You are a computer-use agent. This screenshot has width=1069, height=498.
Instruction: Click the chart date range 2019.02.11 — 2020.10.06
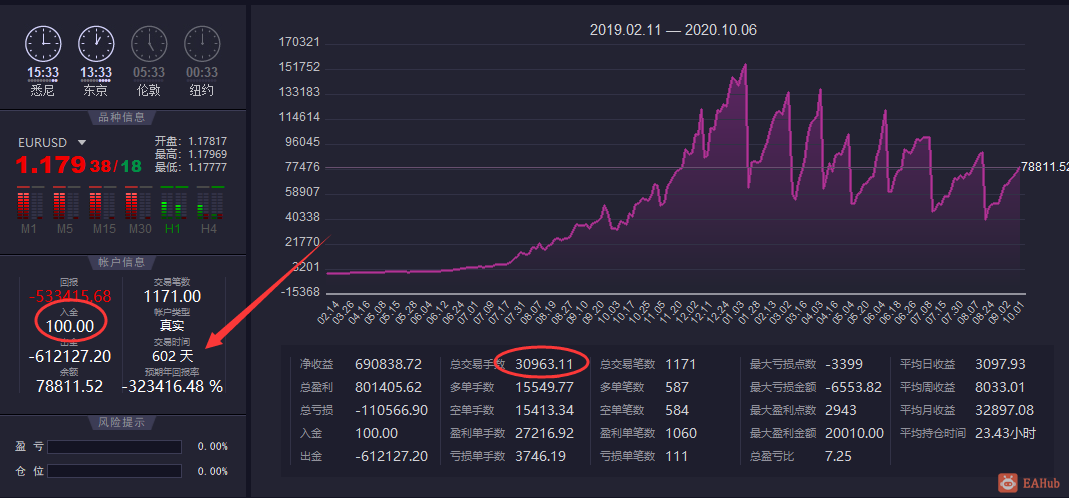click(673, 30)
